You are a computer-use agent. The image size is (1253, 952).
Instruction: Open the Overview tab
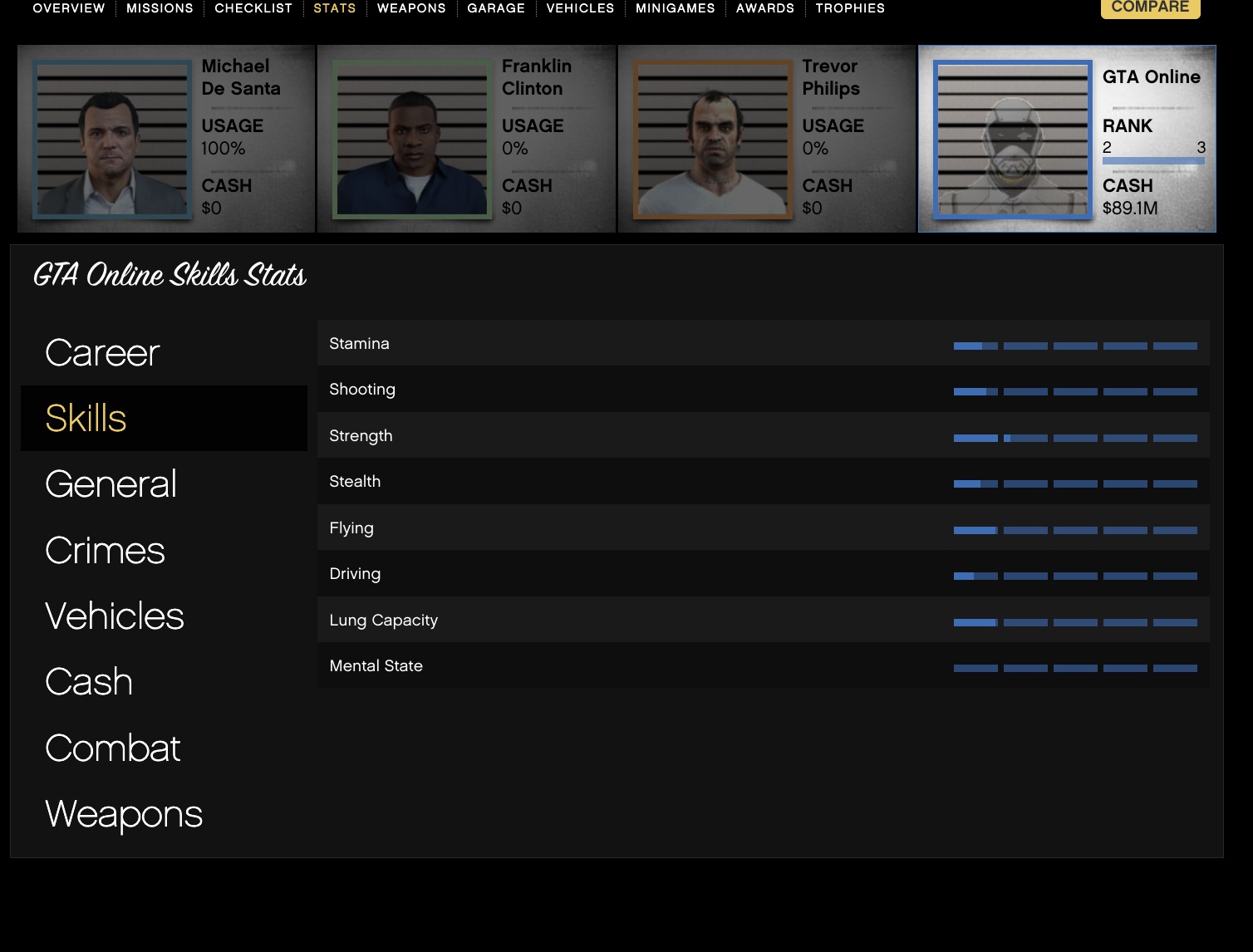[69, 8]
